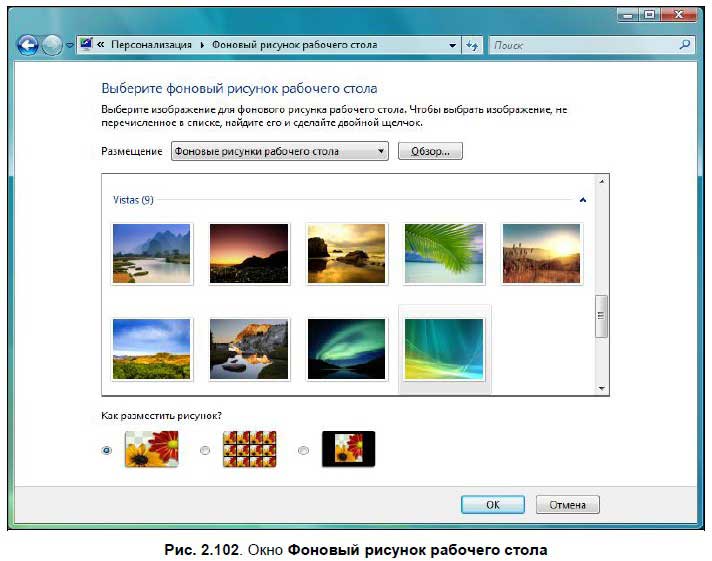Click the magnifier search icon

(685, 45)
